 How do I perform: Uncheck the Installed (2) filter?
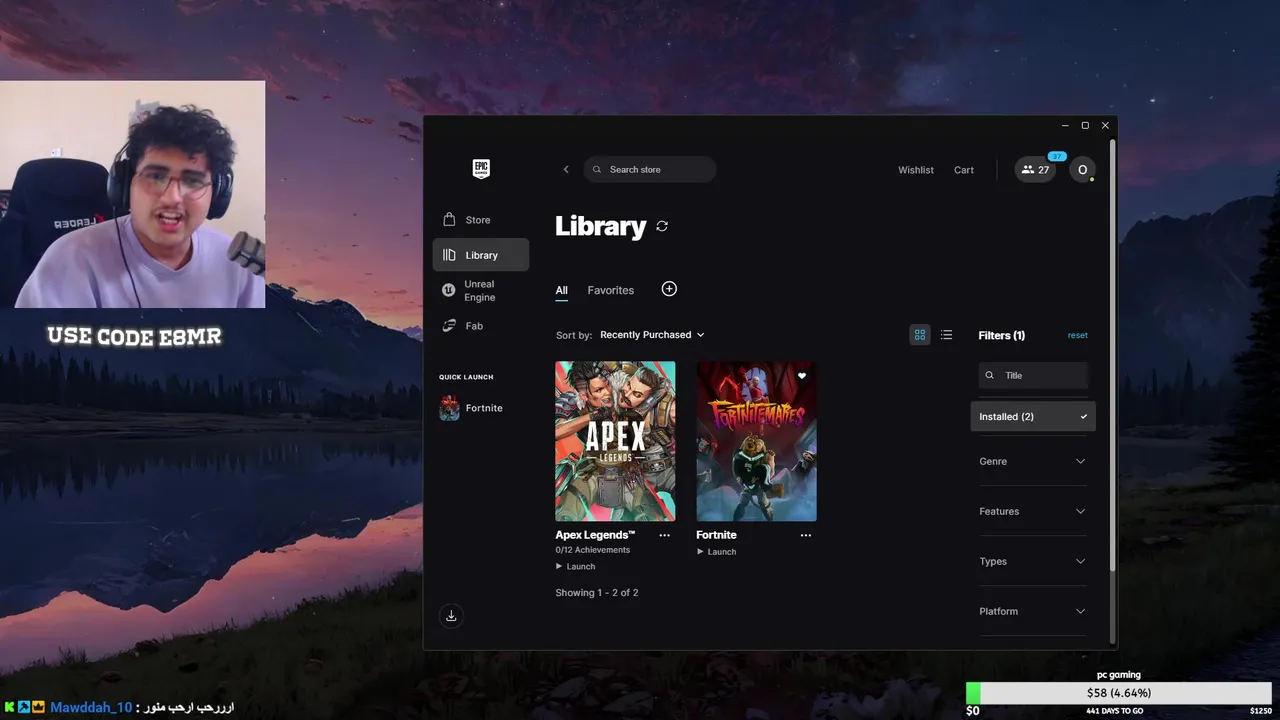tap(1033, 417)
